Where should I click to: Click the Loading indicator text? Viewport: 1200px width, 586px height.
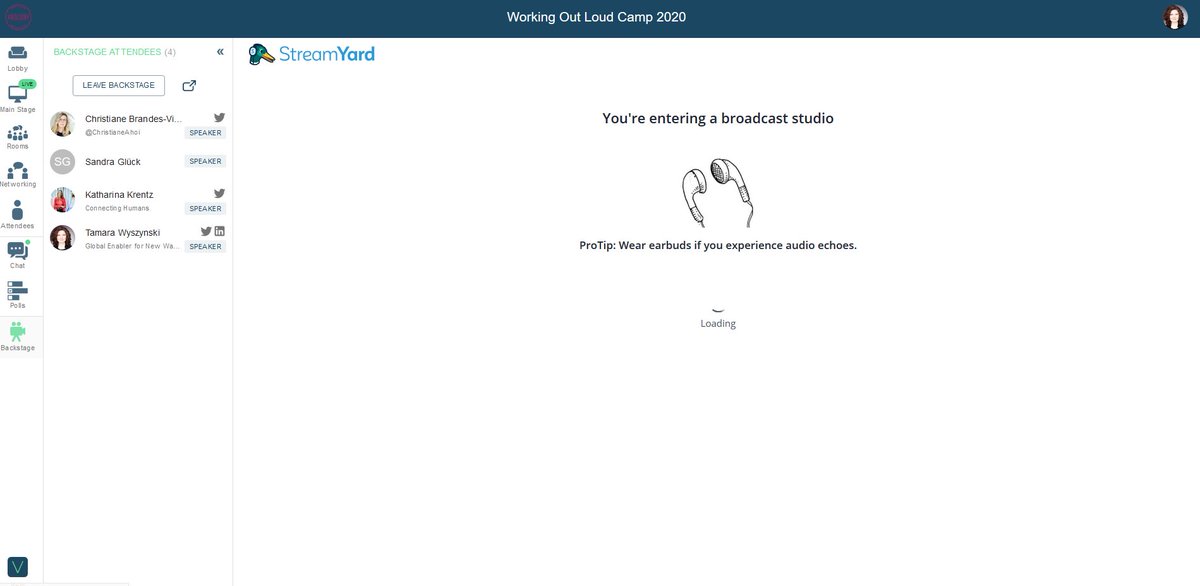coord(718,323)
